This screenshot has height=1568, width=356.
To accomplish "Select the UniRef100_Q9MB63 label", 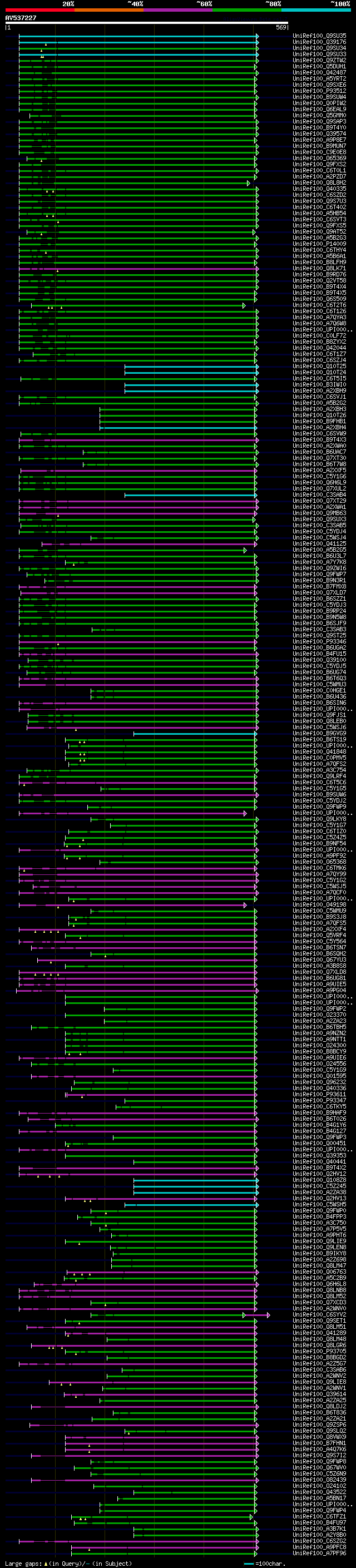I will 319,512.
